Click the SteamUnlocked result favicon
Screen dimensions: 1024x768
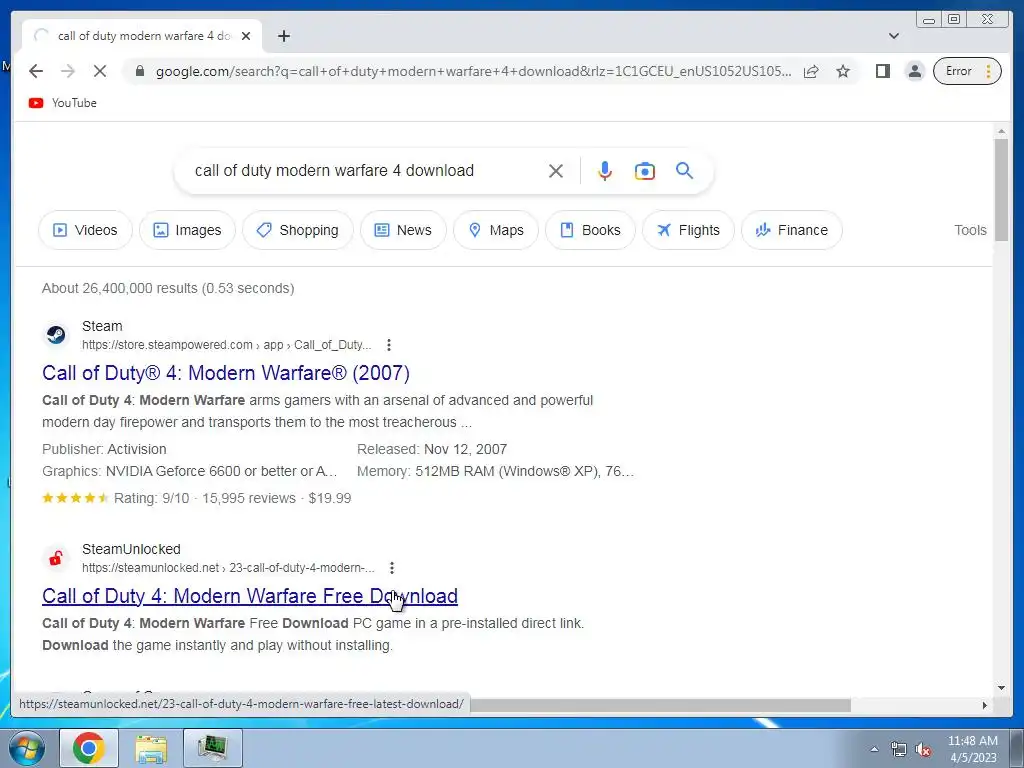(56, 558)
